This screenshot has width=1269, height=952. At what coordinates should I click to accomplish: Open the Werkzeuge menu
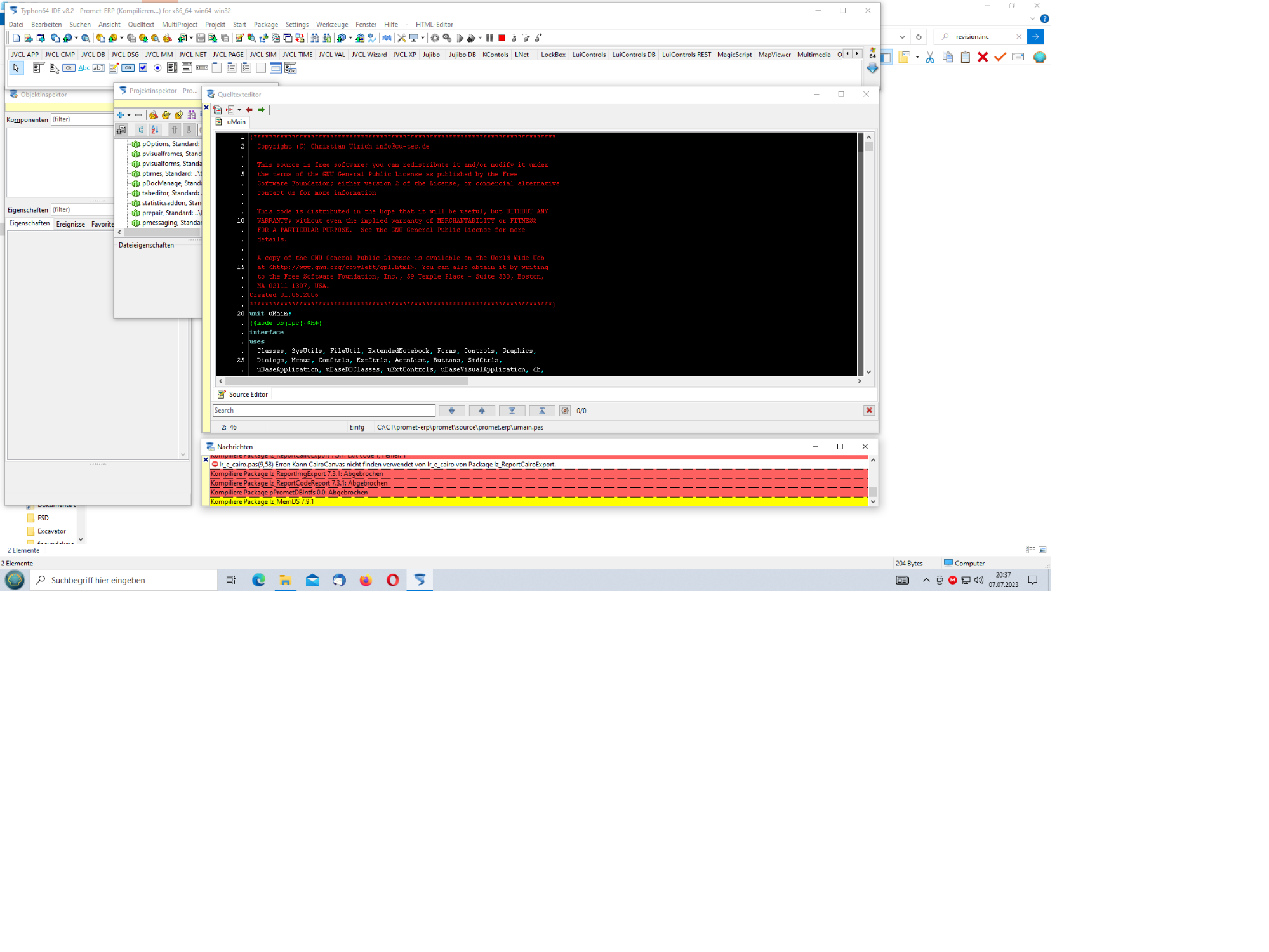tap(332, 25)
